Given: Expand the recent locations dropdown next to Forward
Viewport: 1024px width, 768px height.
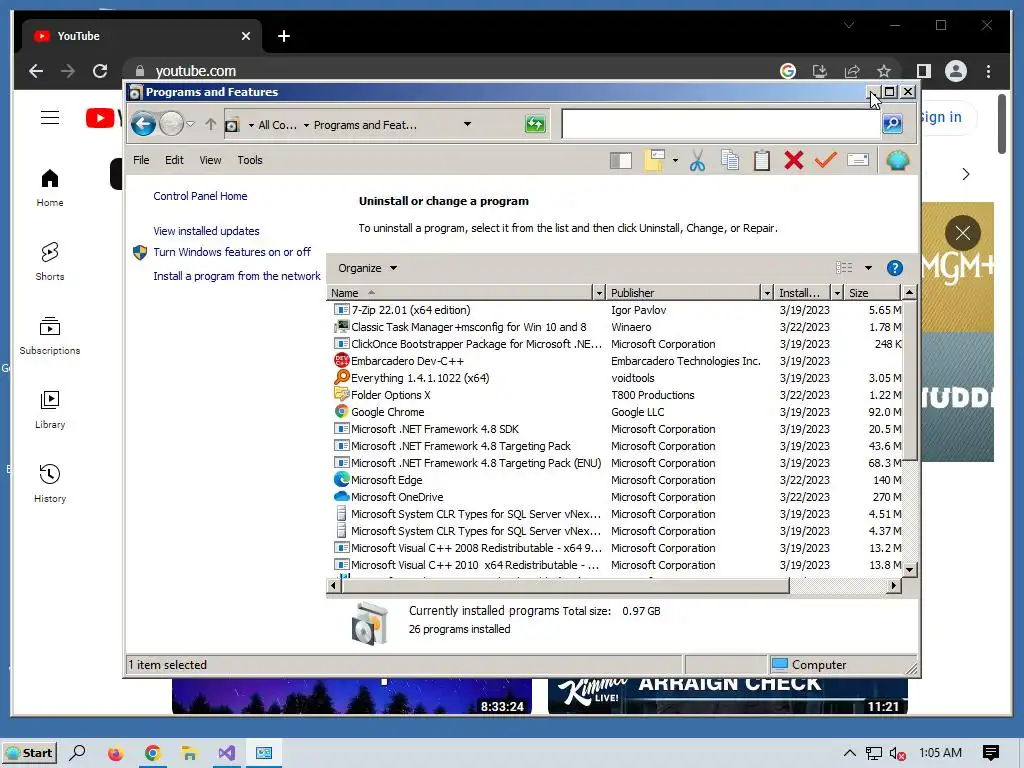Looking at the screenshot, I should (x=191, y=124).
